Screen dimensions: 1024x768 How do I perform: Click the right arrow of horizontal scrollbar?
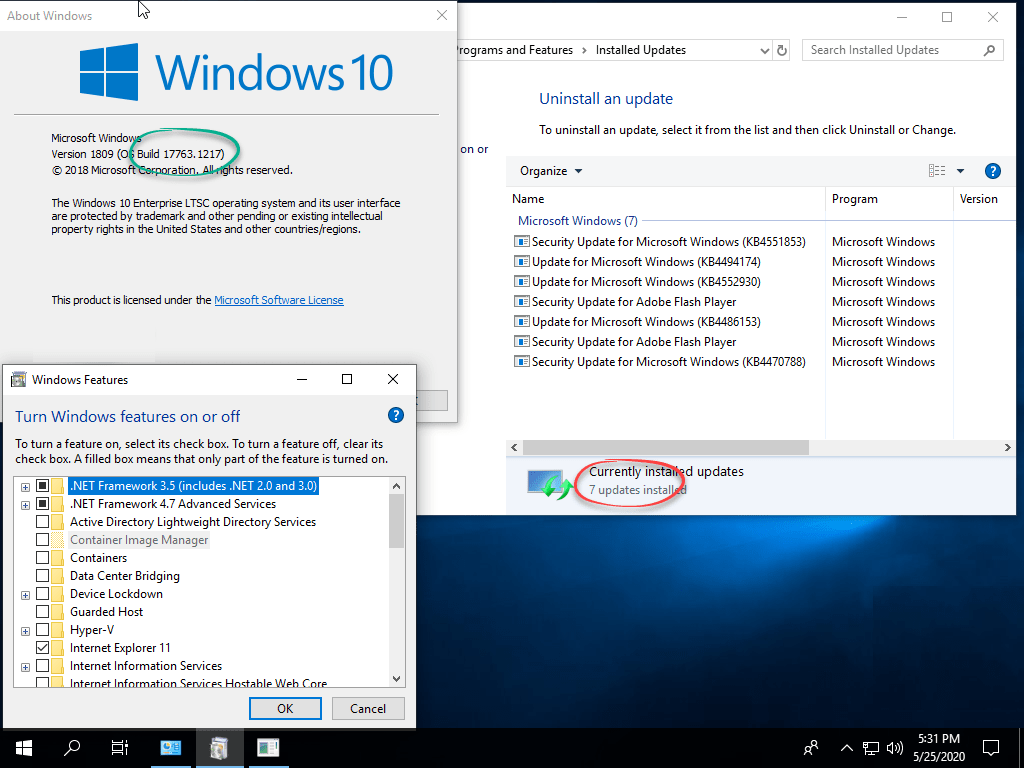1007,447
